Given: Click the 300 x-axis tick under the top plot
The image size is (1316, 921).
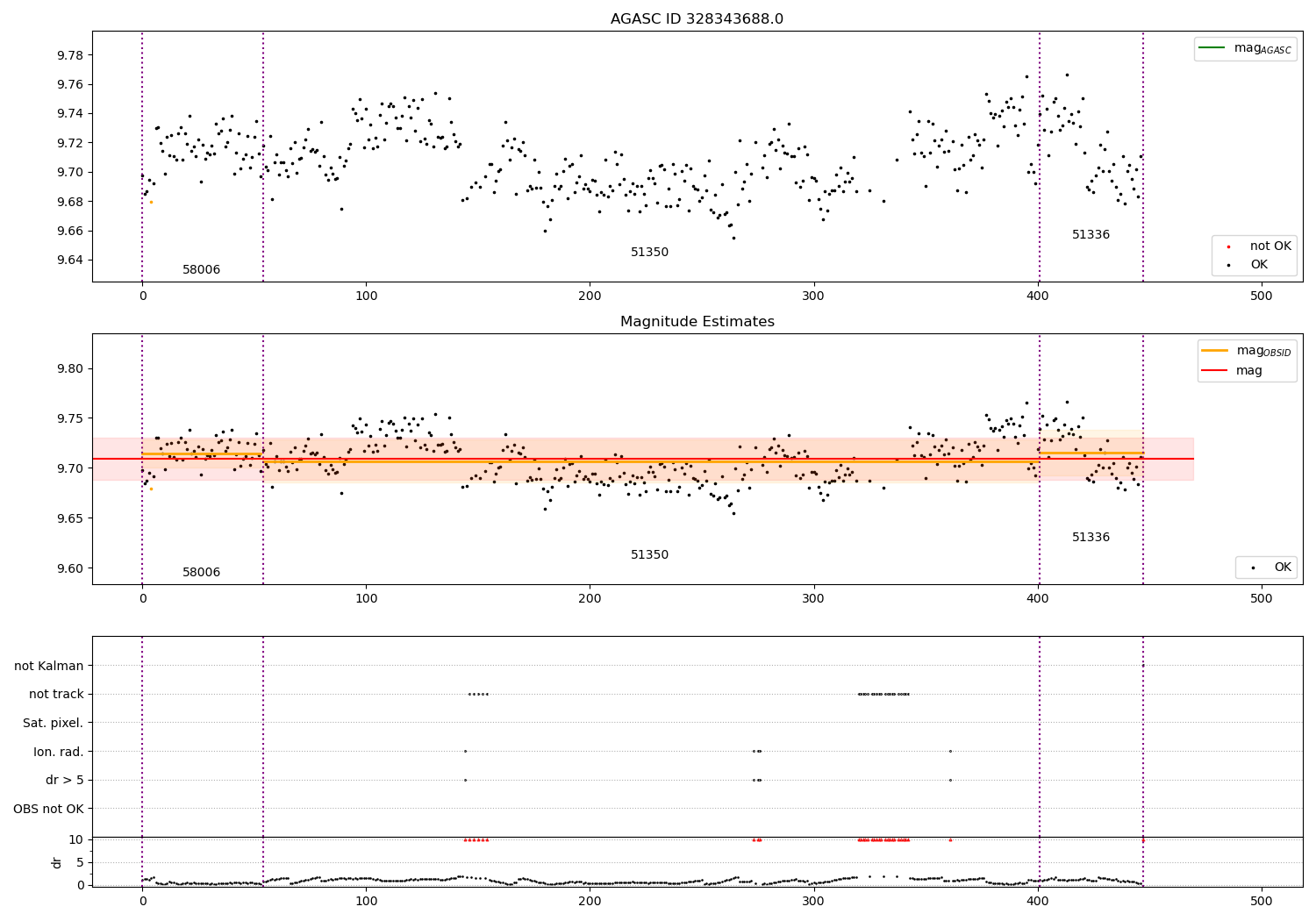Looking at the screenshot, I should [813, 296].
